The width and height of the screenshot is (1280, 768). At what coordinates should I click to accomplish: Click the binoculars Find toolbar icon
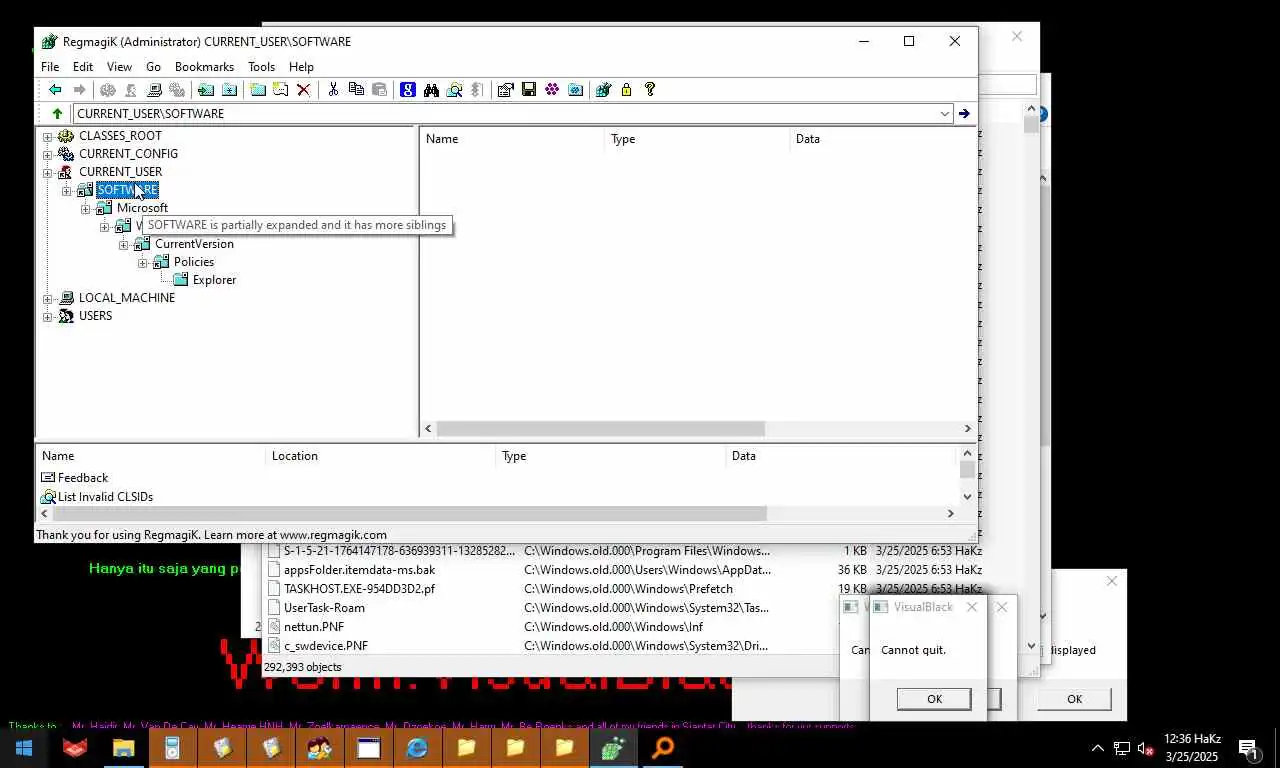coord(431,90)
